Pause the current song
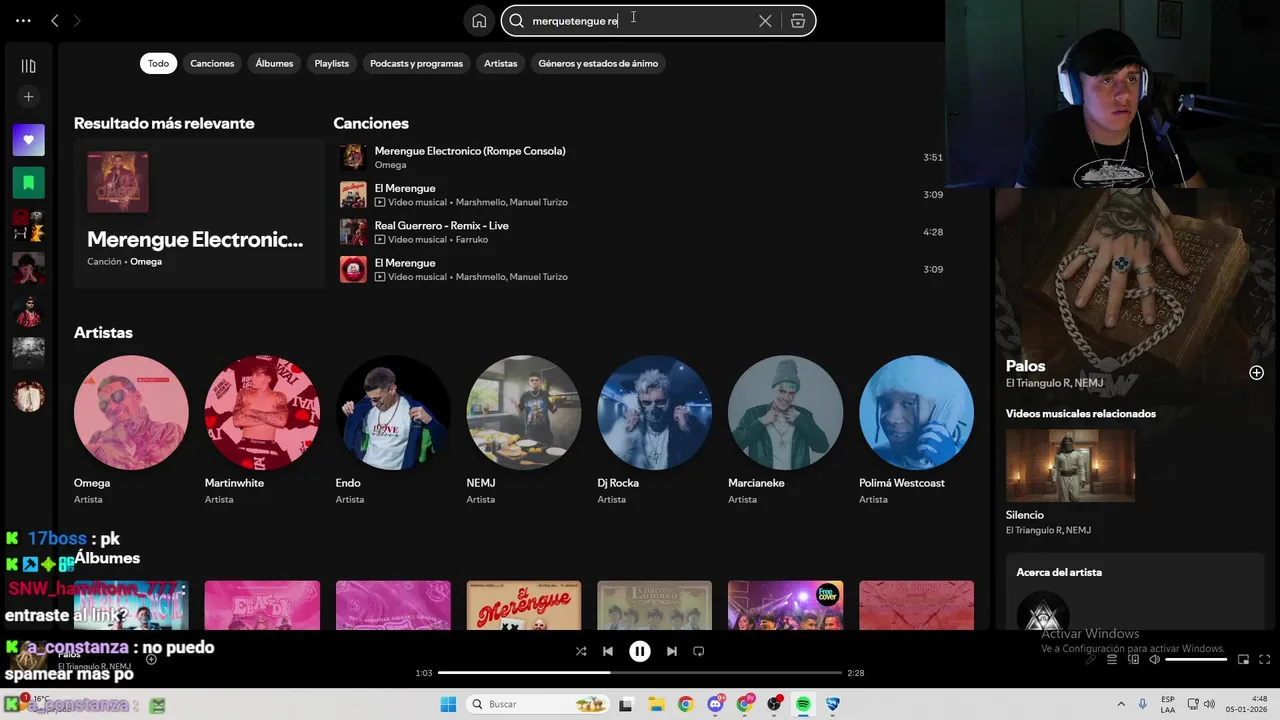This screenshot has width=1280, height=720. [640, 651]
